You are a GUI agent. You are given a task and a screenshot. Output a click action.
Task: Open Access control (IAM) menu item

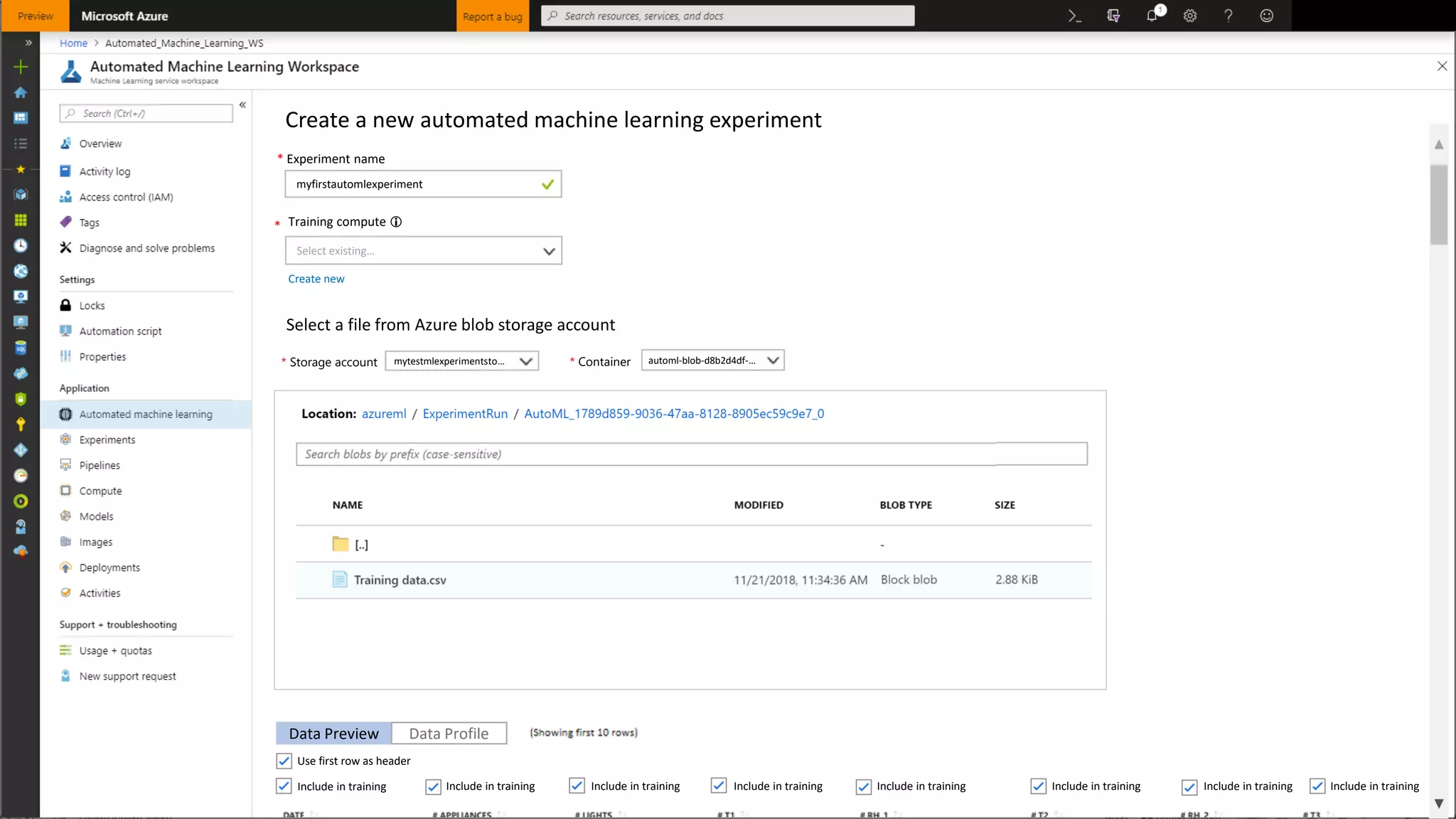click(x=126, y=197)
